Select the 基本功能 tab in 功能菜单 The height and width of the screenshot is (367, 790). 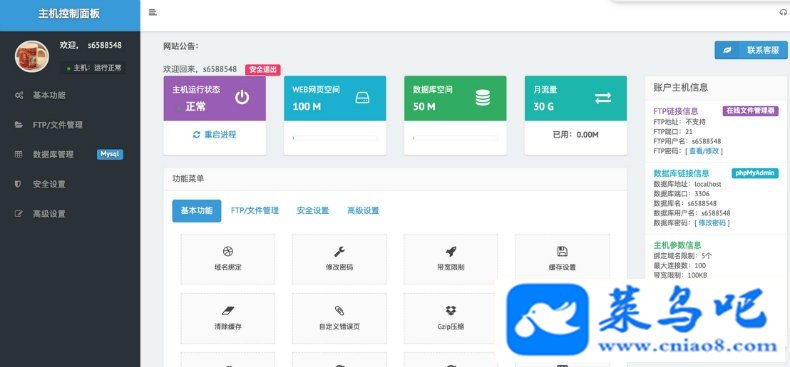(196, 211)
